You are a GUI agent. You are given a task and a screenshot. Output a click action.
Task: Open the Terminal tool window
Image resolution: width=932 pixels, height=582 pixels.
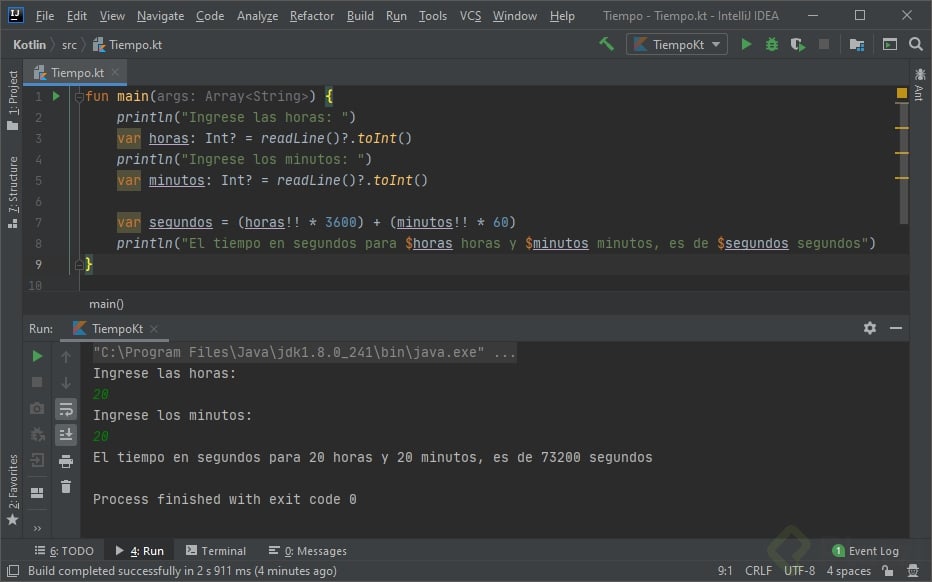click(216, 550)
